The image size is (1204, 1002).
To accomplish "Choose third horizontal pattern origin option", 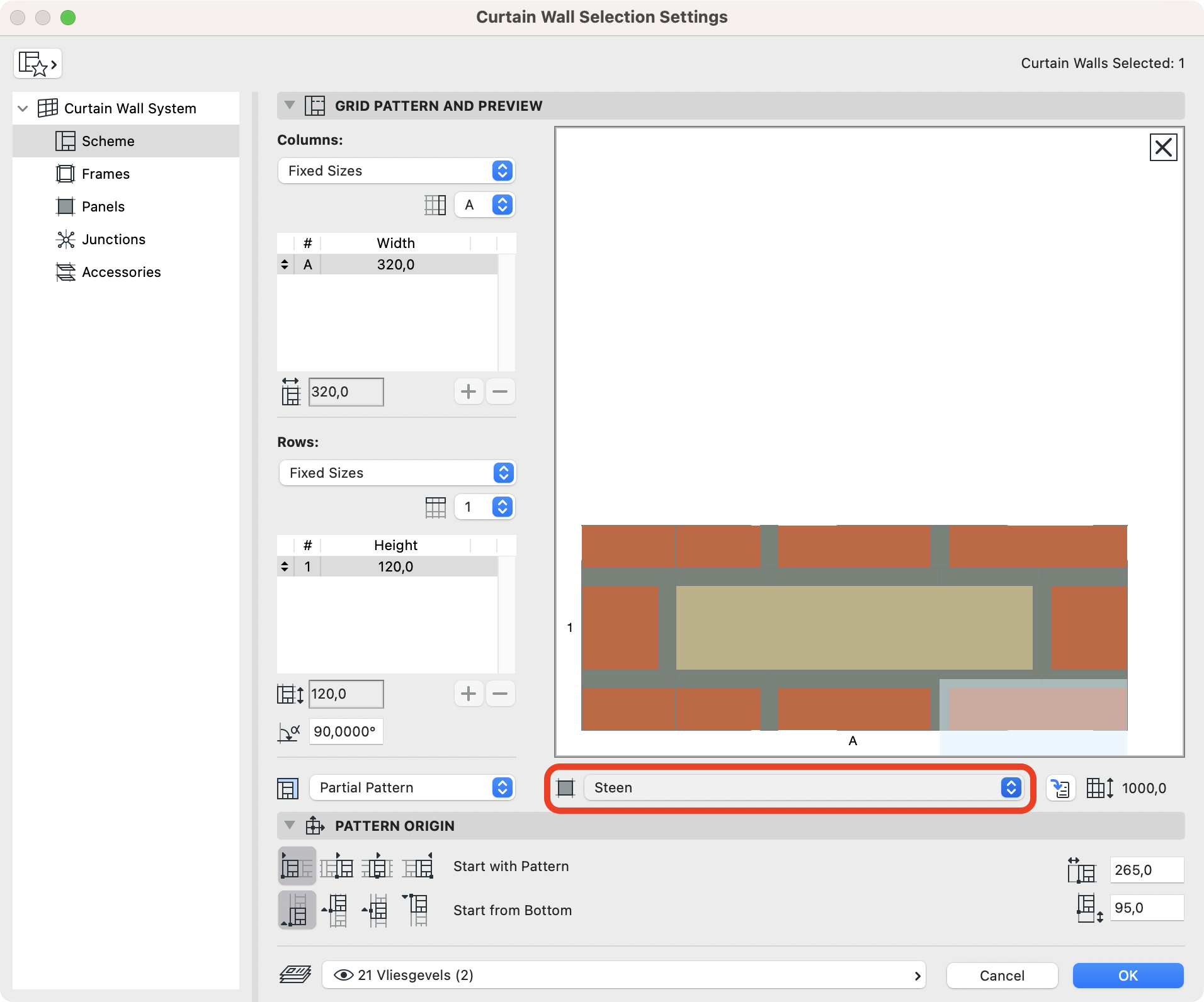I will tap(377, 866).
